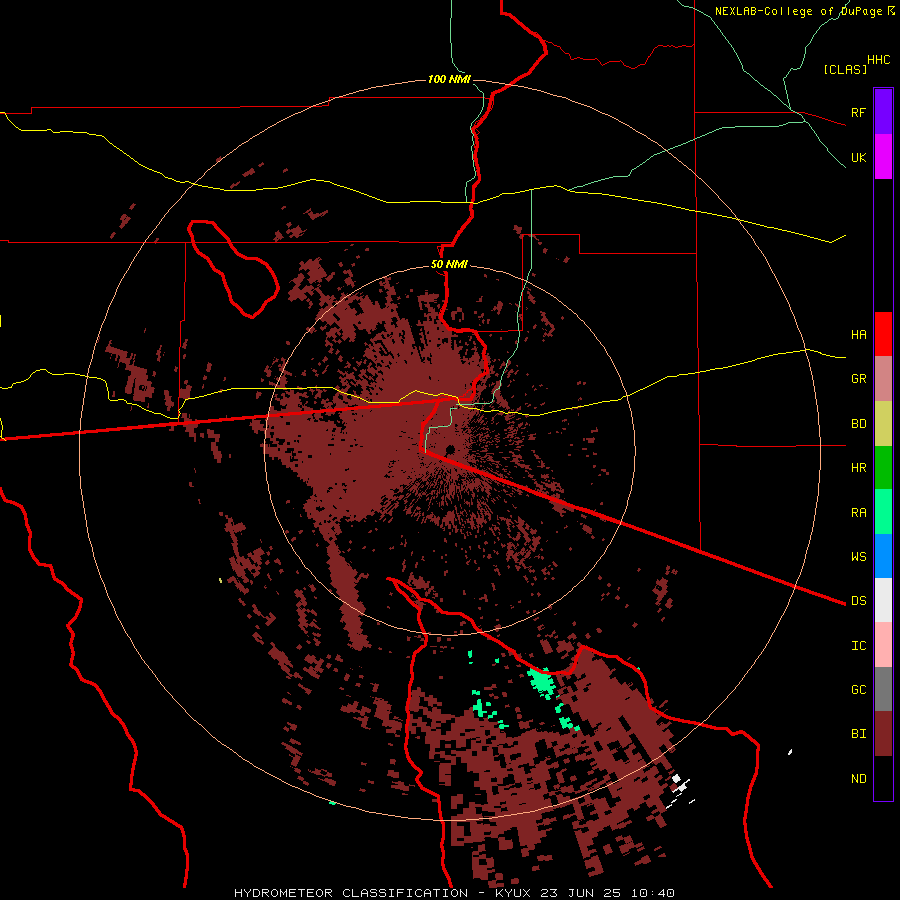Click the 'DS' legend label
Viewport: 900px width, 900px height.
(x=858, y=601)
